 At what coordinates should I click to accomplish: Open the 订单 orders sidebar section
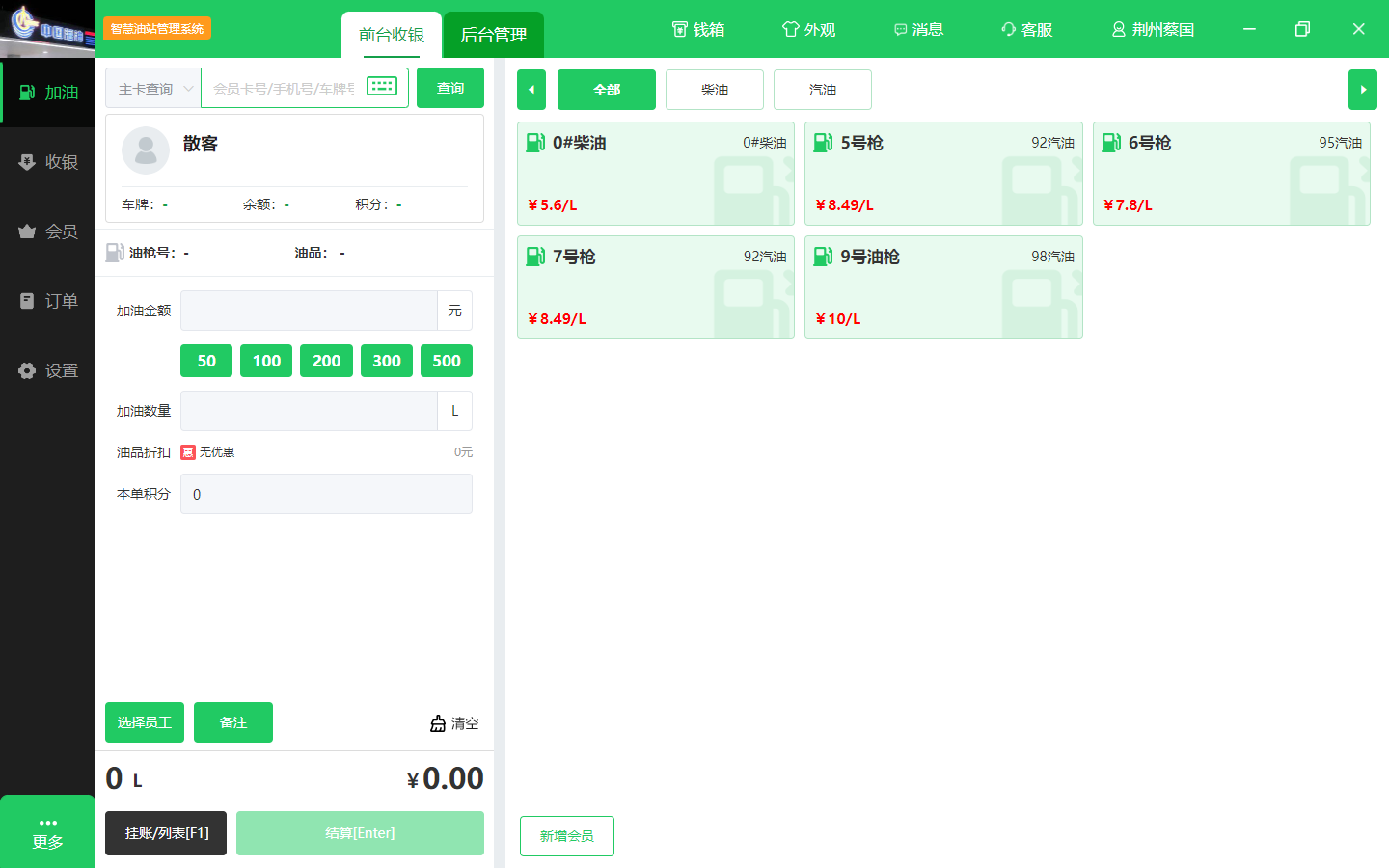click(48, 301)
